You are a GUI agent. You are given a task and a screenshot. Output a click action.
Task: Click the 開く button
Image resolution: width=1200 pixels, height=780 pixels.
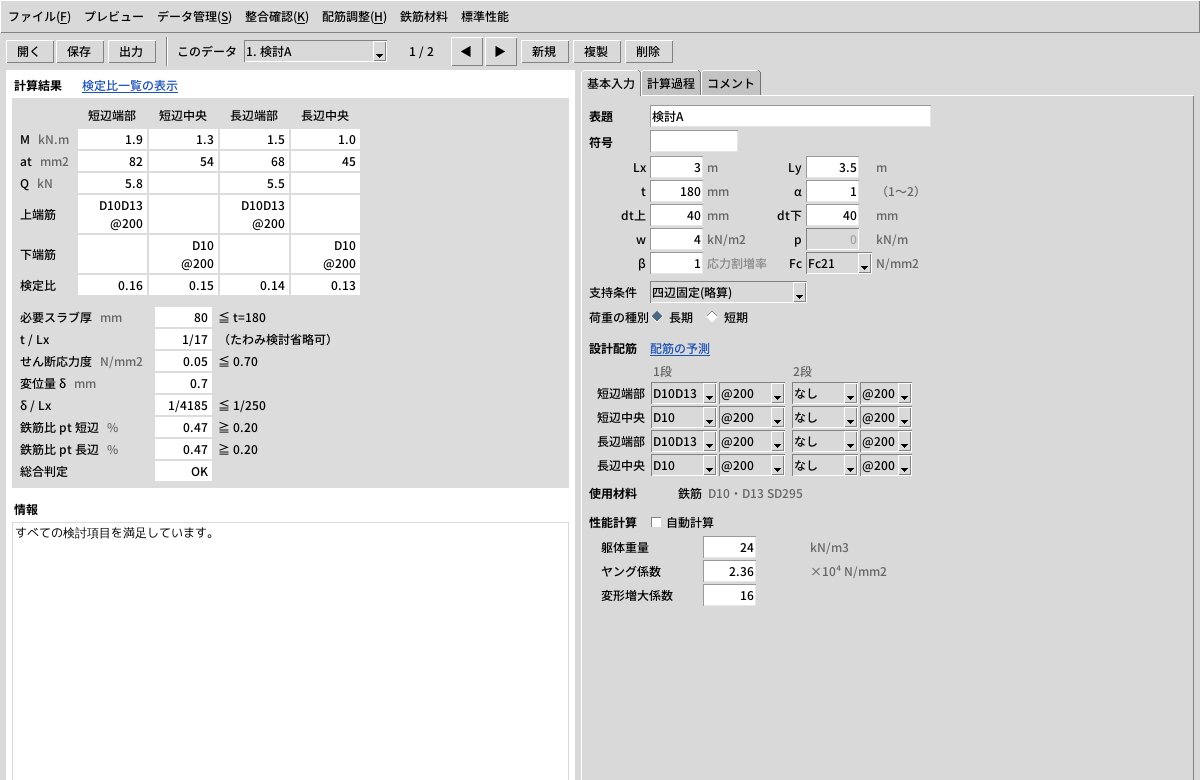point(30,52)
